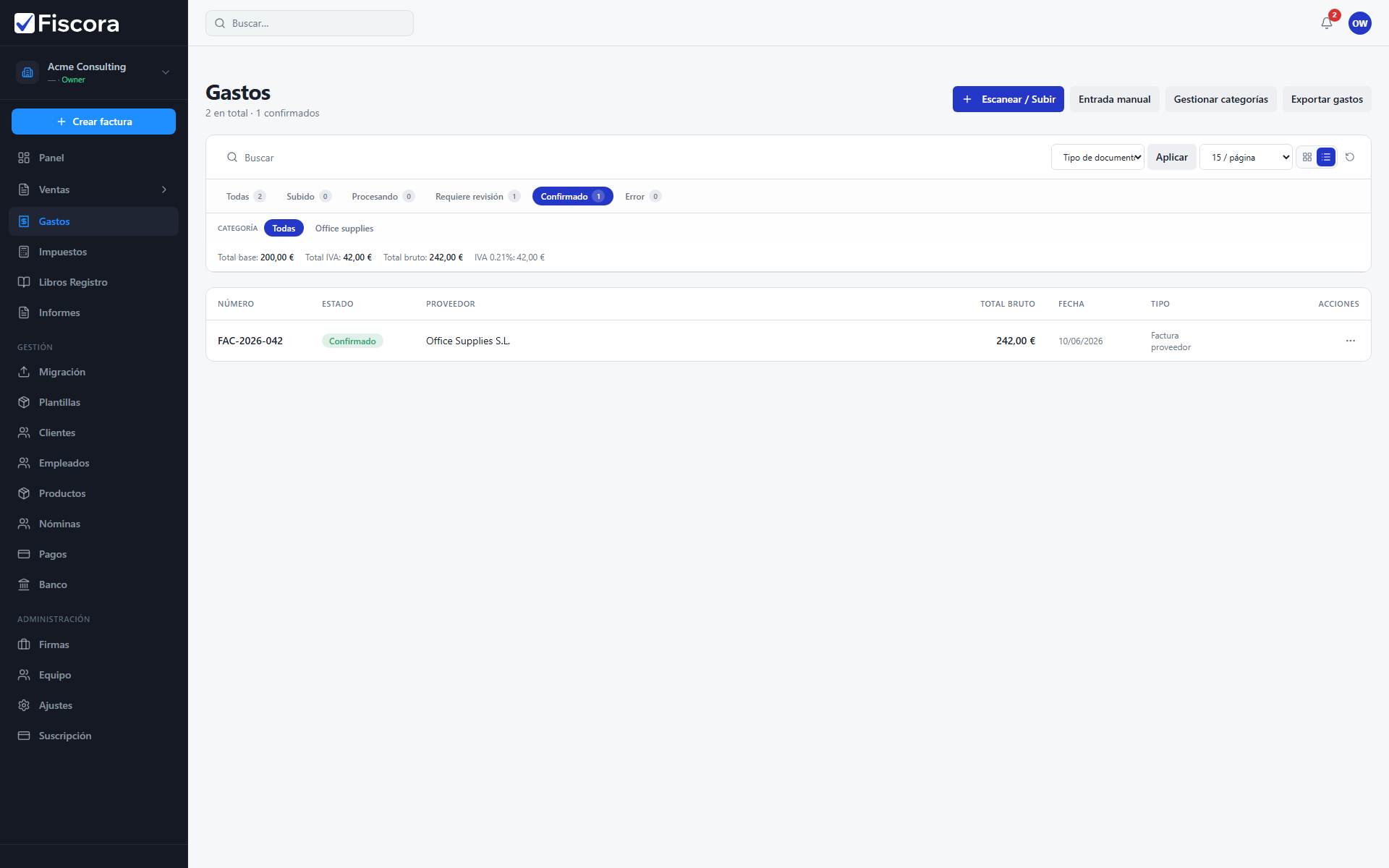Click the Confirmado status badge in row
The height and width of the screenshot is (868, 1389).
tap(352, 341)
